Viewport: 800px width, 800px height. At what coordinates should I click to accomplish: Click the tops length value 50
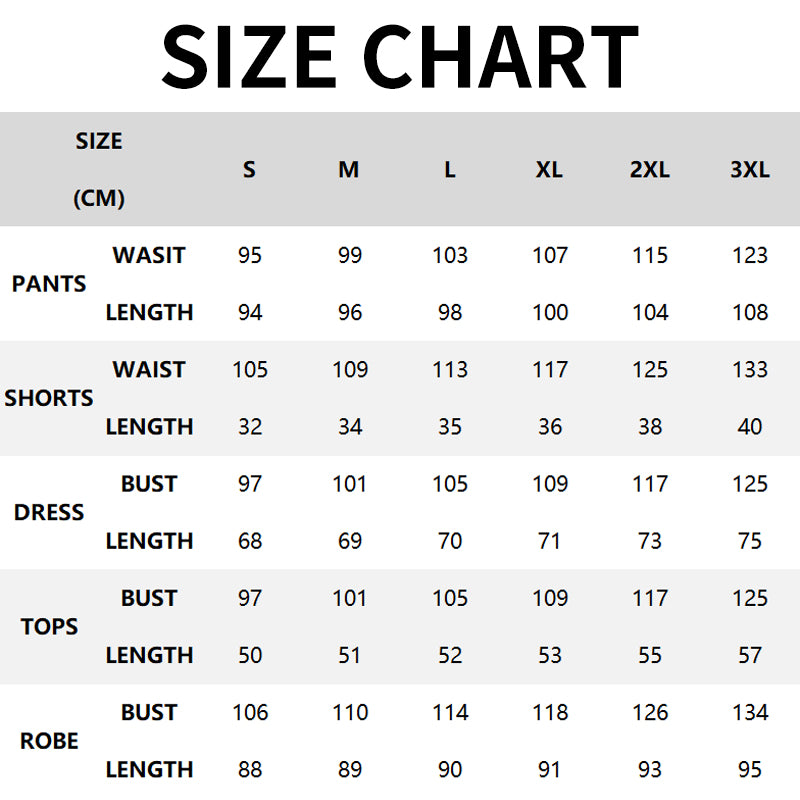pyautogui.click(x=250, y=655)
